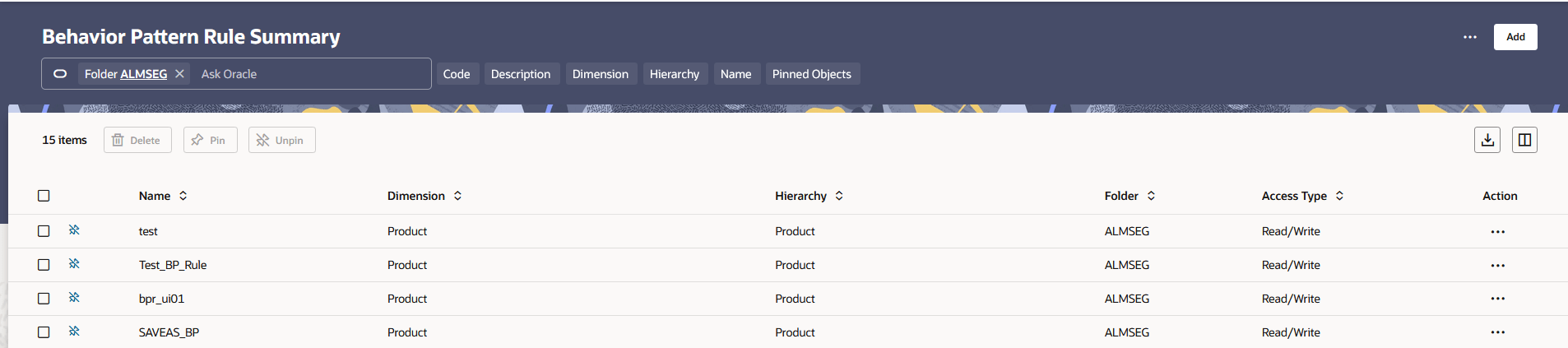Toggle the select all rows checkbox
The image size is (1568, 348).
(44, 196)
